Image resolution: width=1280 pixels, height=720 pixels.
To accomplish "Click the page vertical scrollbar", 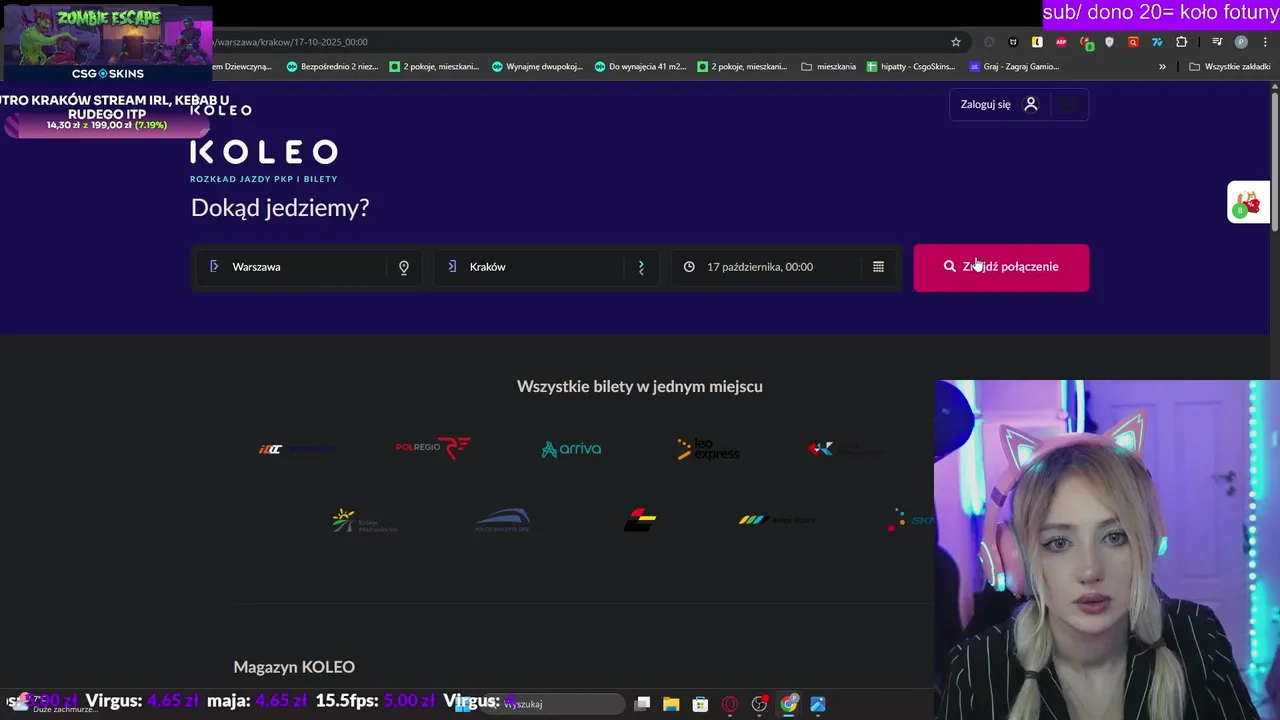I will coord(1275,160).
